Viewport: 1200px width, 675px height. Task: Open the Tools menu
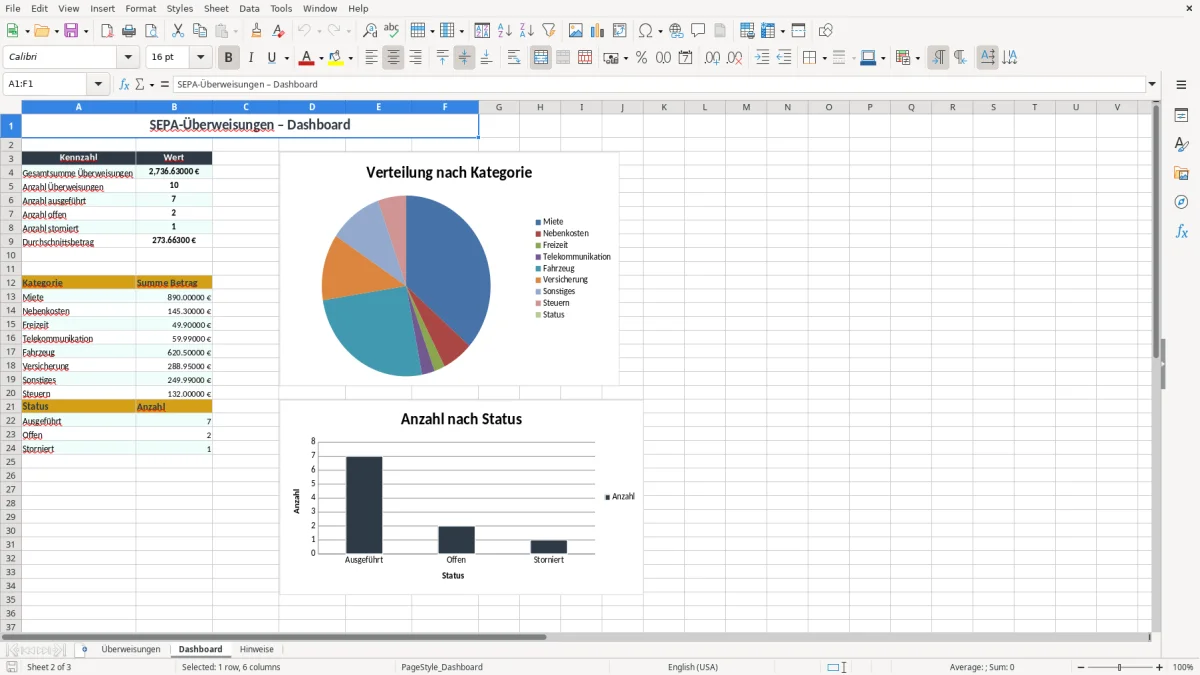click(x=281, y=8)
